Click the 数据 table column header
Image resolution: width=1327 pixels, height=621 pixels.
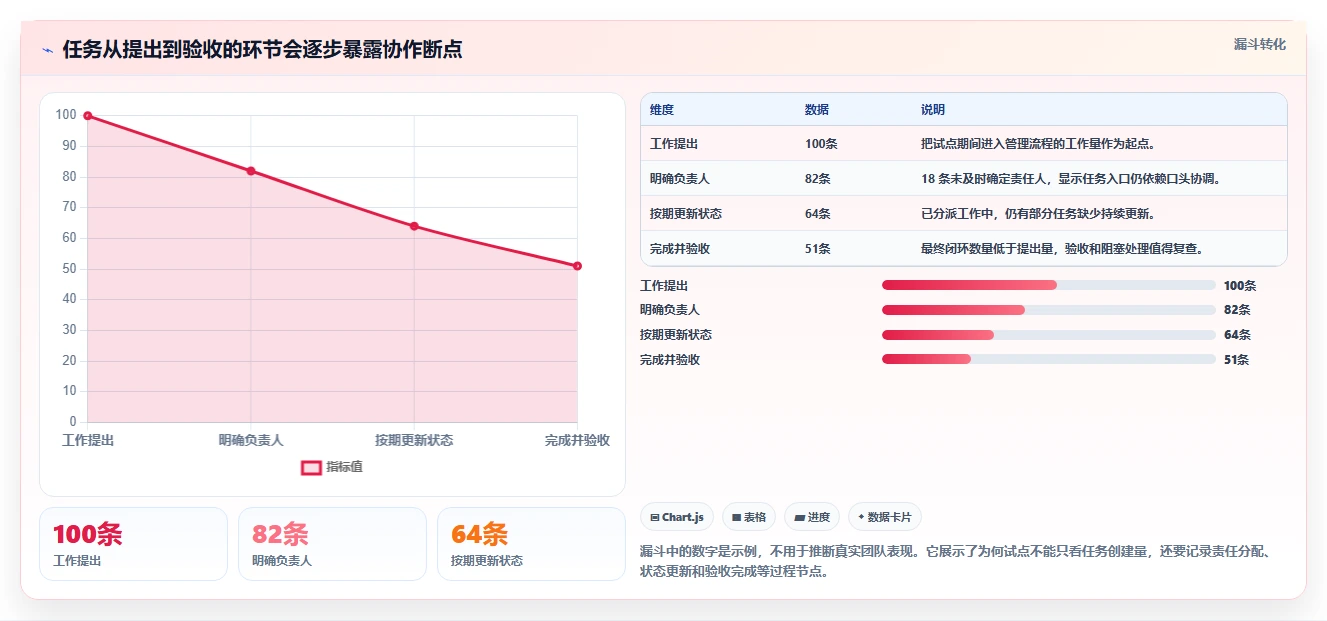[817, 110]
